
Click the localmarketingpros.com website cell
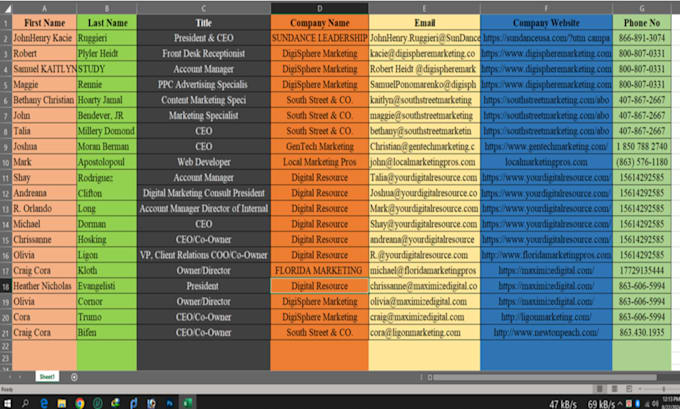pos(546,162)
